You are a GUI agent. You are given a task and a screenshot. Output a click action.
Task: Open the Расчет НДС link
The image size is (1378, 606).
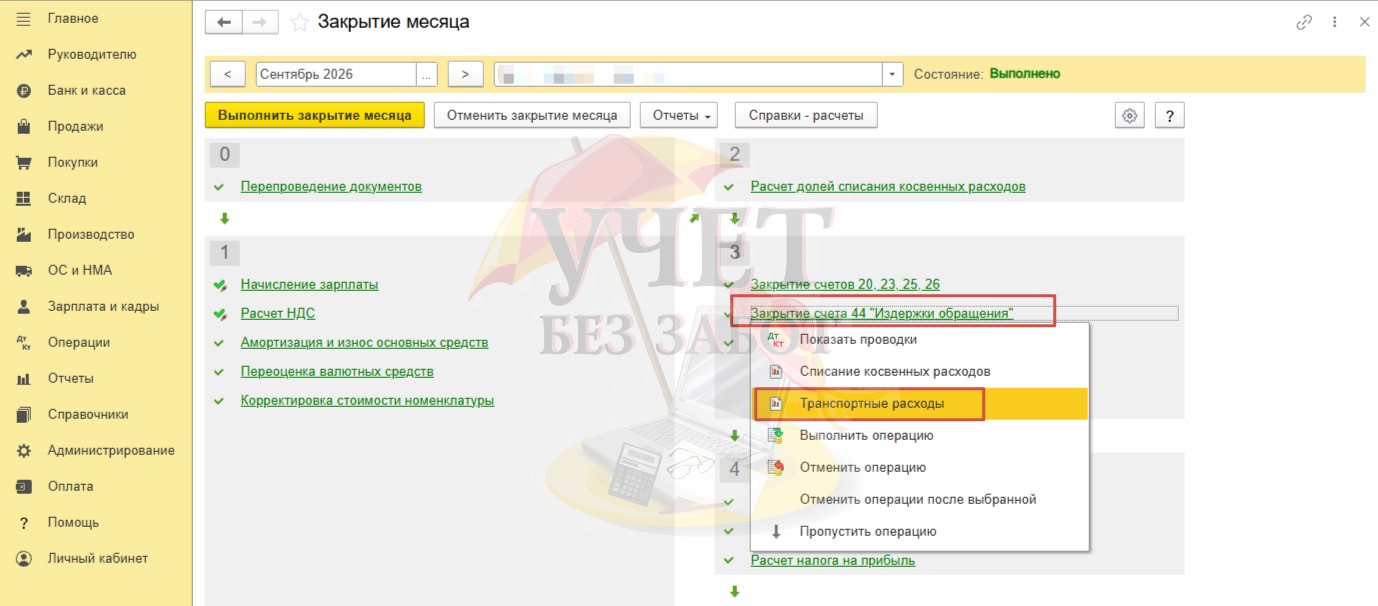click(x=278, y=314)
